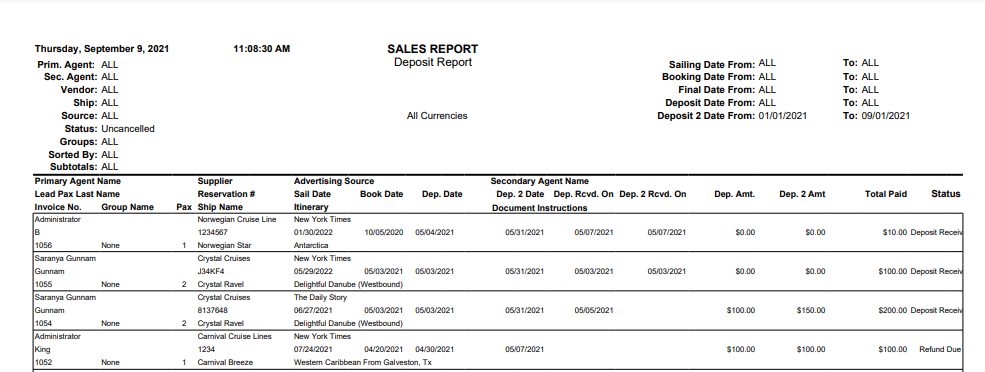Screen dimensions: 985x372
Task: Click the Western Caribbean From Galveston itinerary
Action: pos(362,363)
